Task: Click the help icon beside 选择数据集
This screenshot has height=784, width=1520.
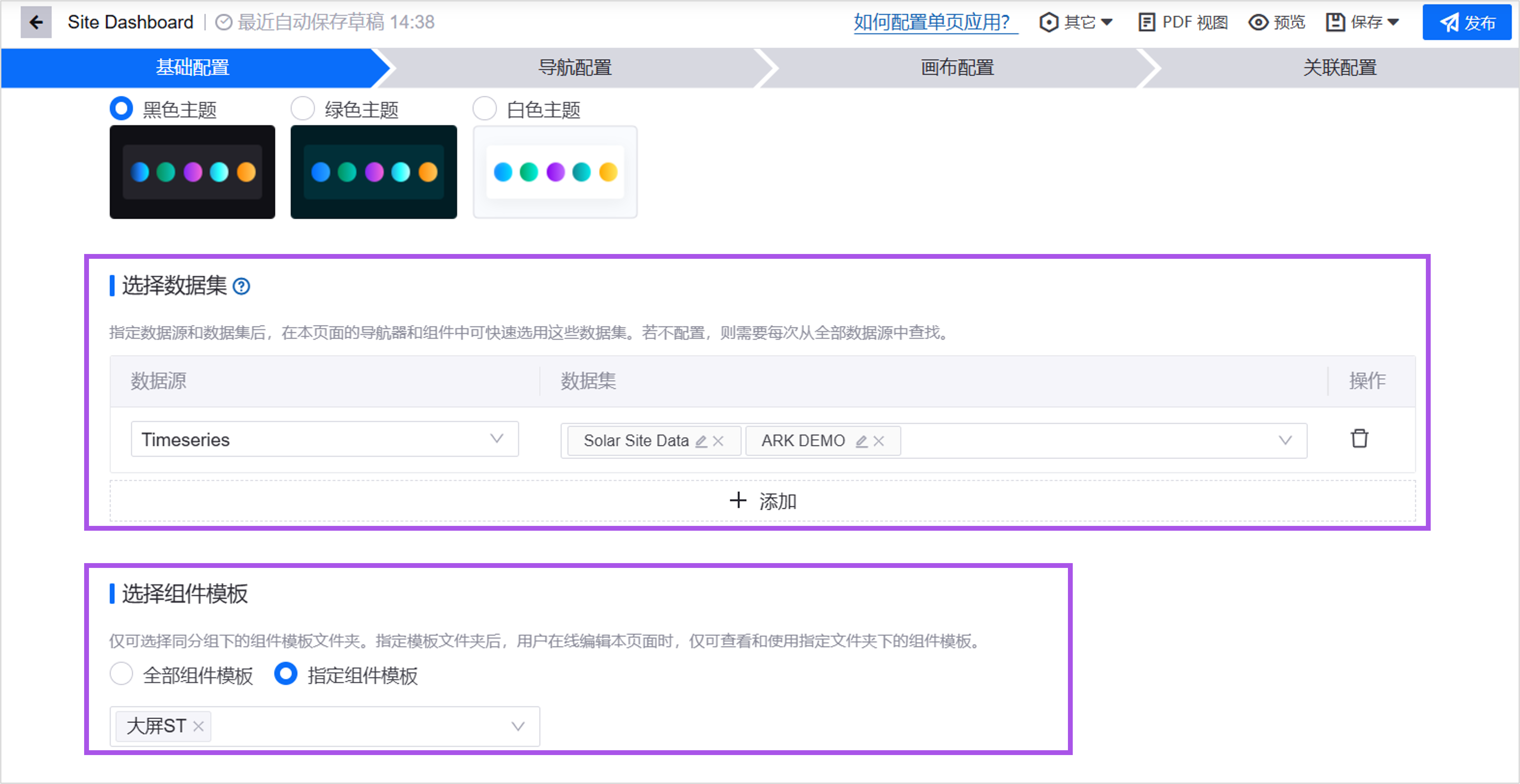Action: [x=241, y=287]
